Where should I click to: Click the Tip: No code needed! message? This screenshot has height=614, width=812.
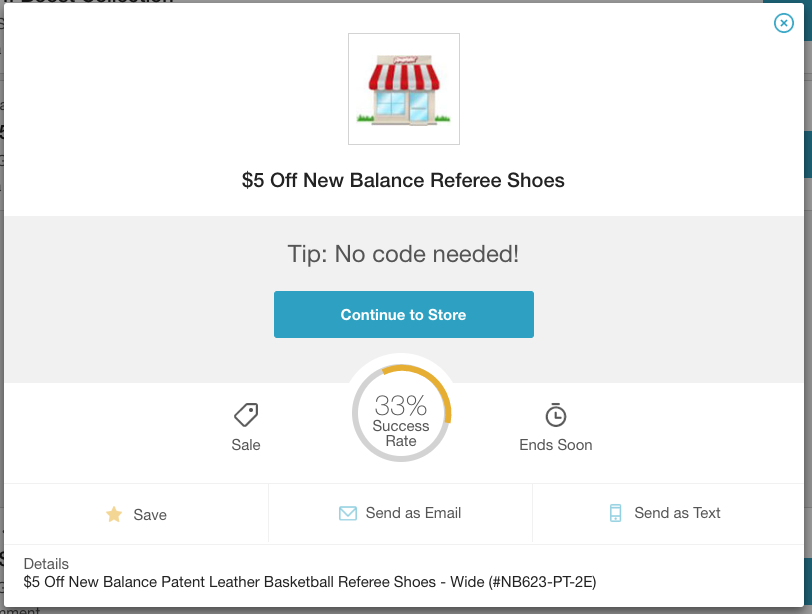(x=403, y=254)
